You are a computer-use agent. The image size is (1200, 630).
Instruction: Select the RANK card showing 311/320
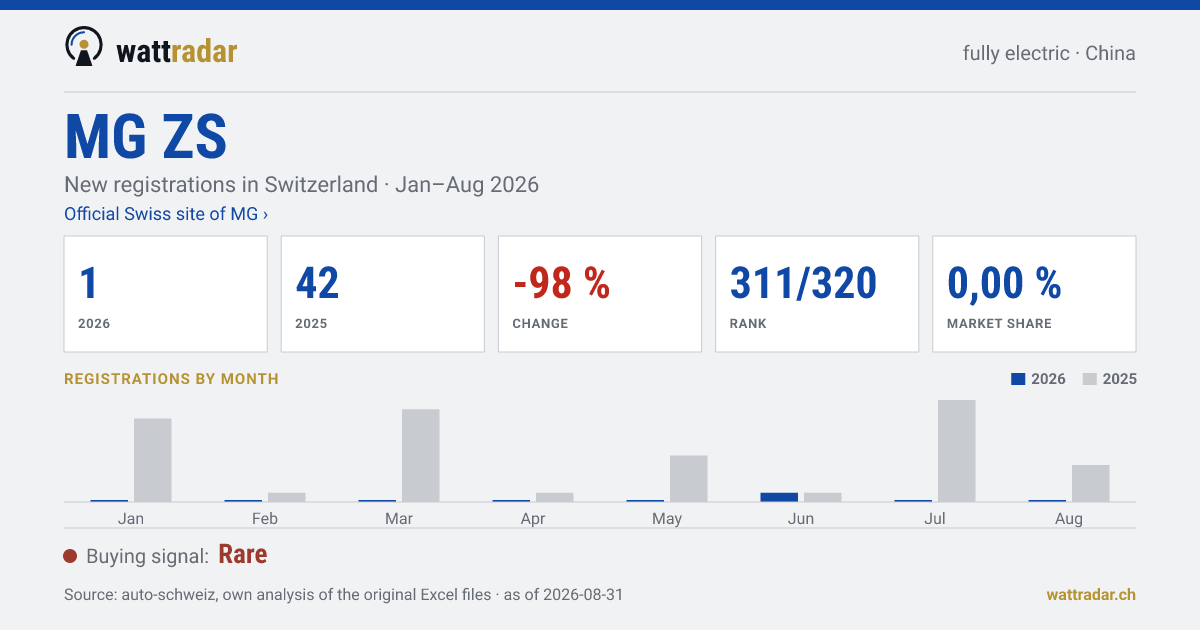coord(817,294)
